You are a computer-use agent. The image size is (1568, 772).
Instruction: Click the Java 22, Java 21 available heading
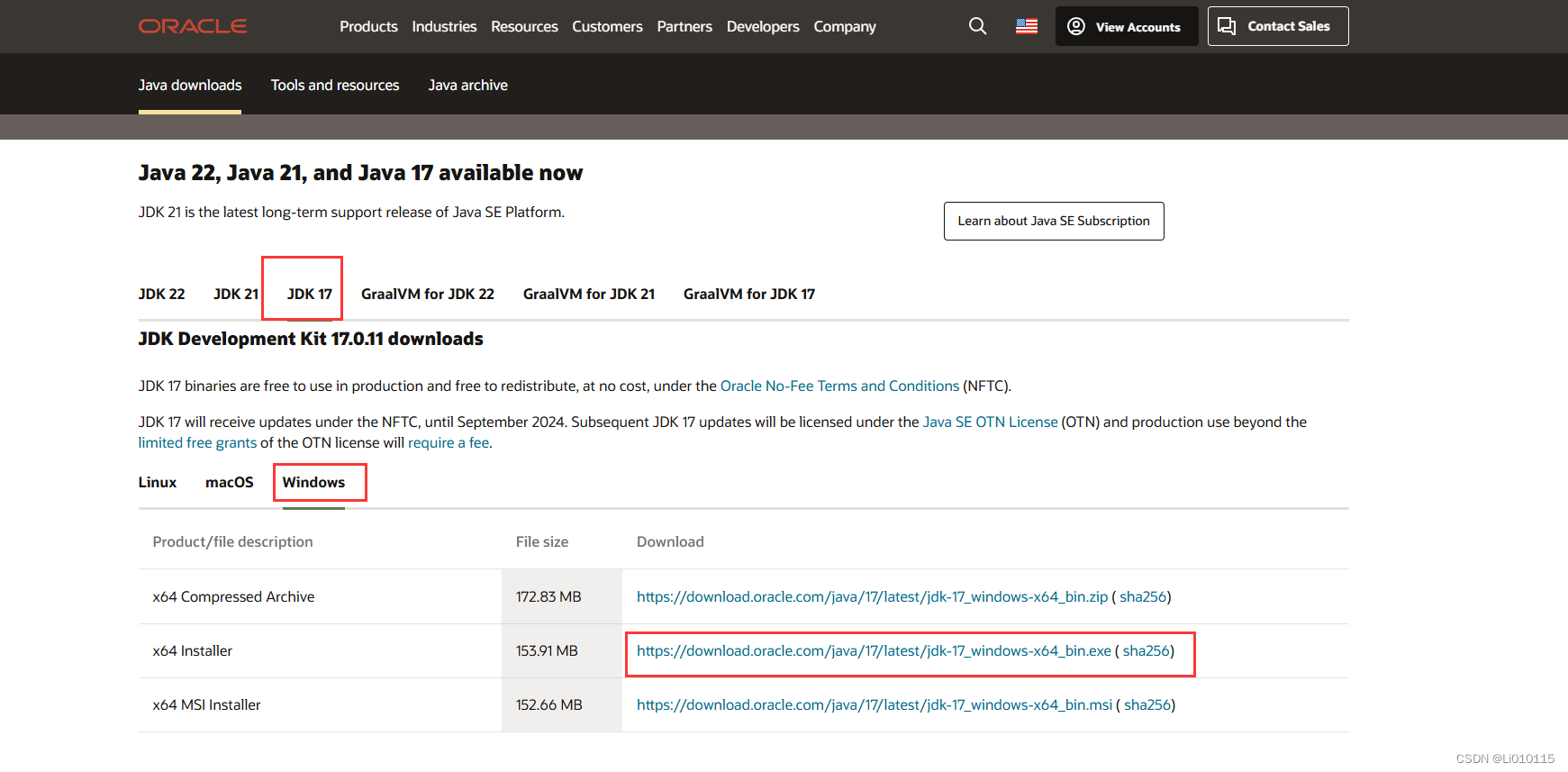[x=361, y=172]
